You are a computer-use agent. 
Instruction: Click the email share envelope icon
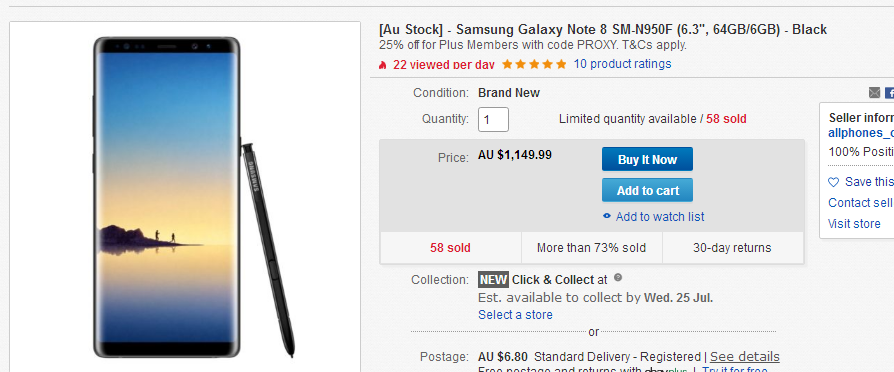click(874, 93)
